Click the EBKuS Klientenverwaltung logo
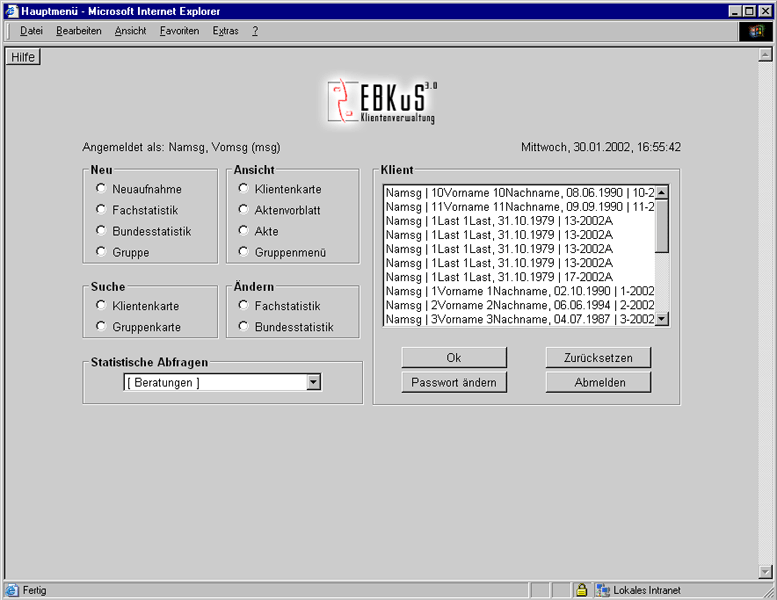The image size is (777, 600). point(382,102)
